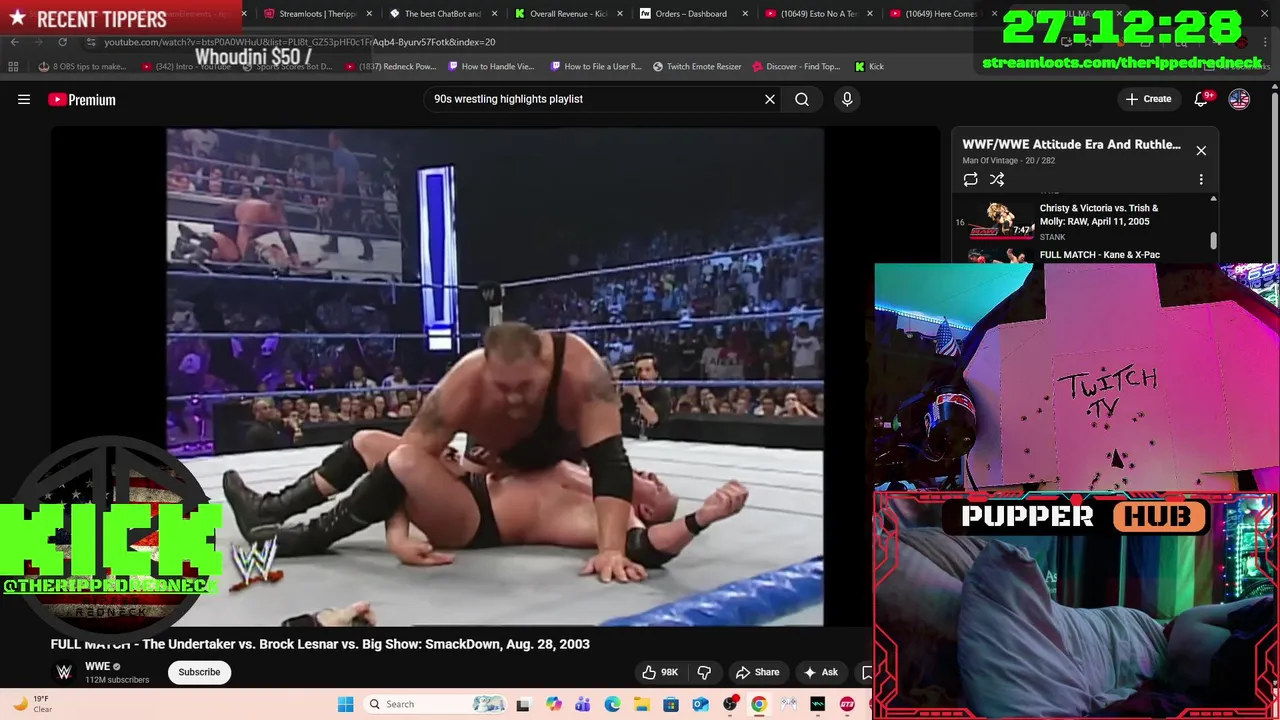Select the Christy & Victoria playlist title
The image size is (1280, 720).
[1099, 214]
